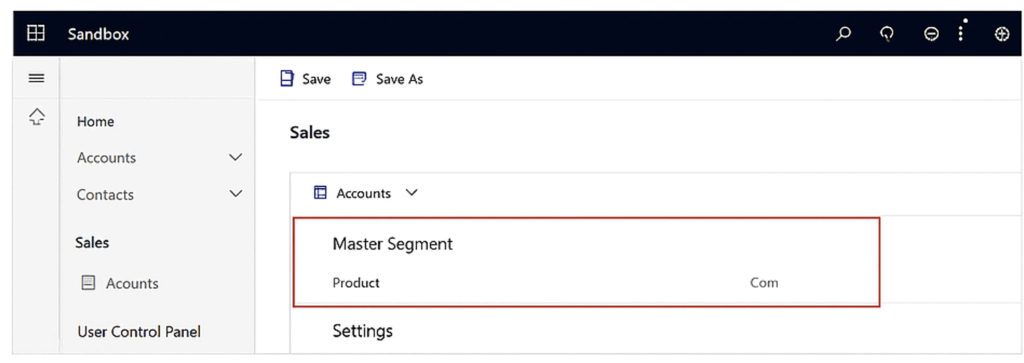Expand the Accounts chevron in sidebar
The image size is (1024, 363).
[x=236, y=157]
